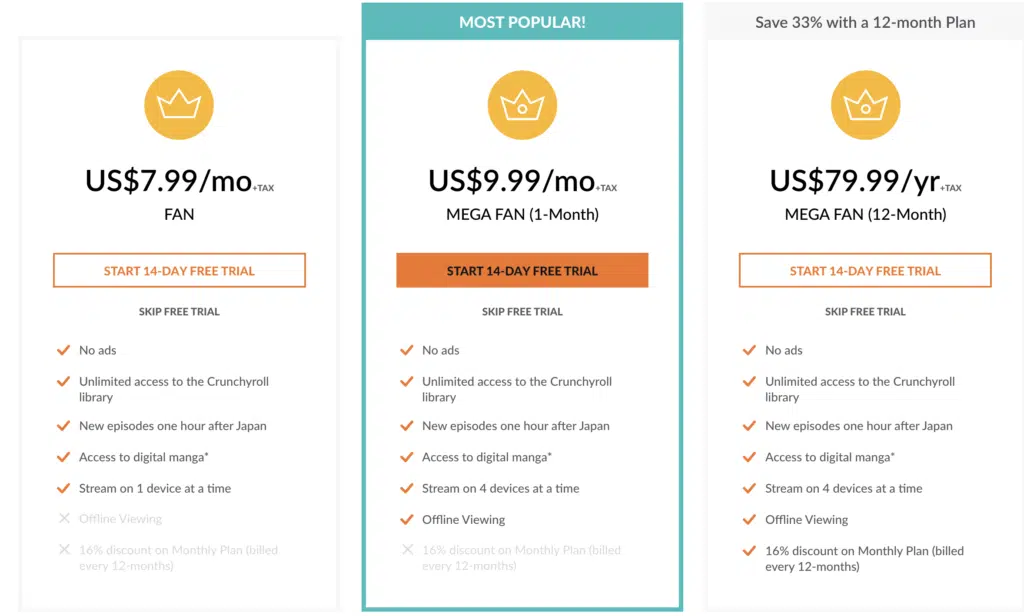1024x616 pixels.
Task: Click the Offline Viewing checkmark in the 1-Month plan
Action: click(x=407, y=519)
